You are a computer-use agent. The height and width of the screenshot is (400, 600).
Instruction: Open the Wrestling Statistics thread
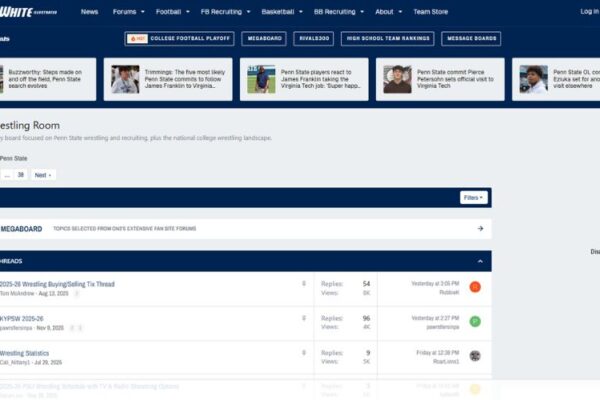(24, 353)
